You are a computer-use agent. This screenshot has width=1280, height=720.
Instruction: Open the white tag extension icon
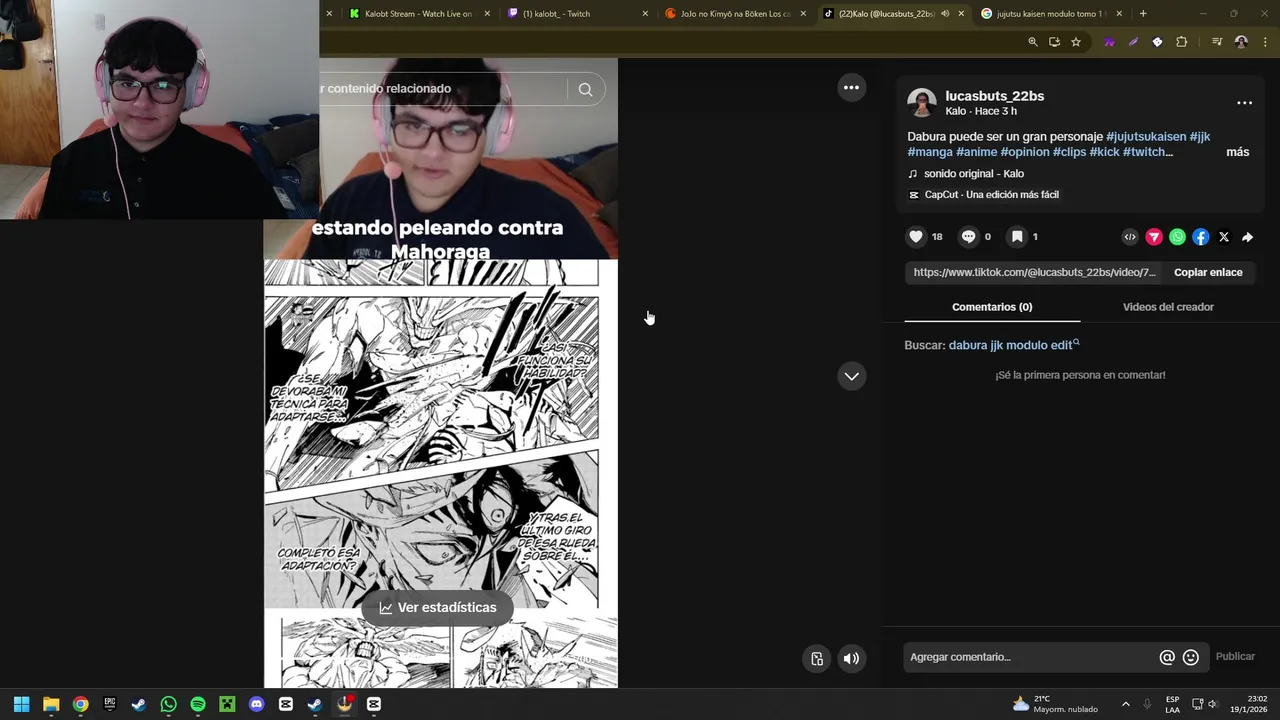click(1157, 42)
